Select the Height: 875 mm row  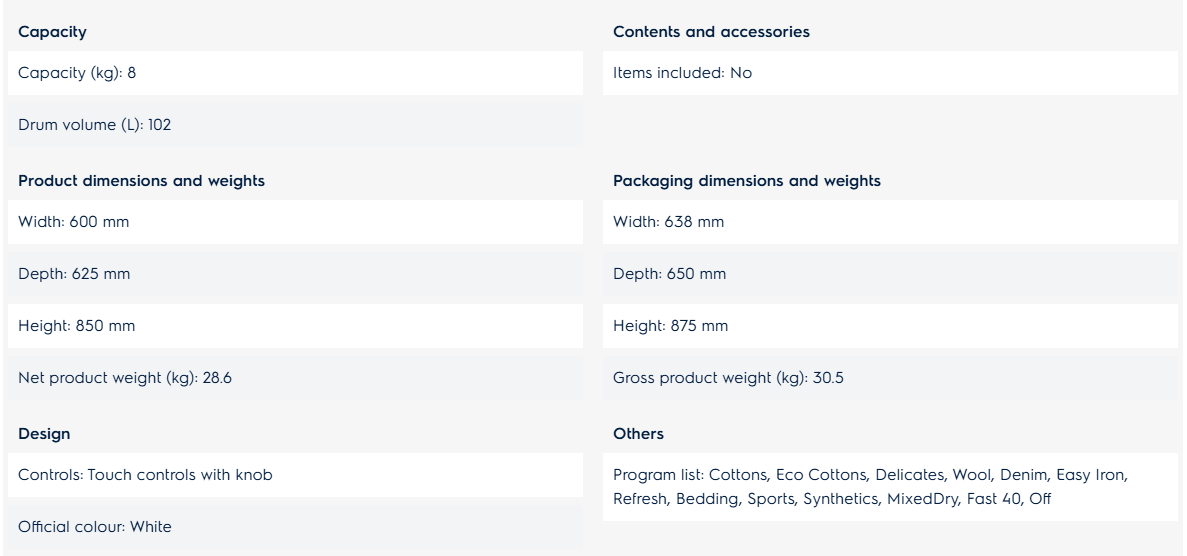[890, 326]
